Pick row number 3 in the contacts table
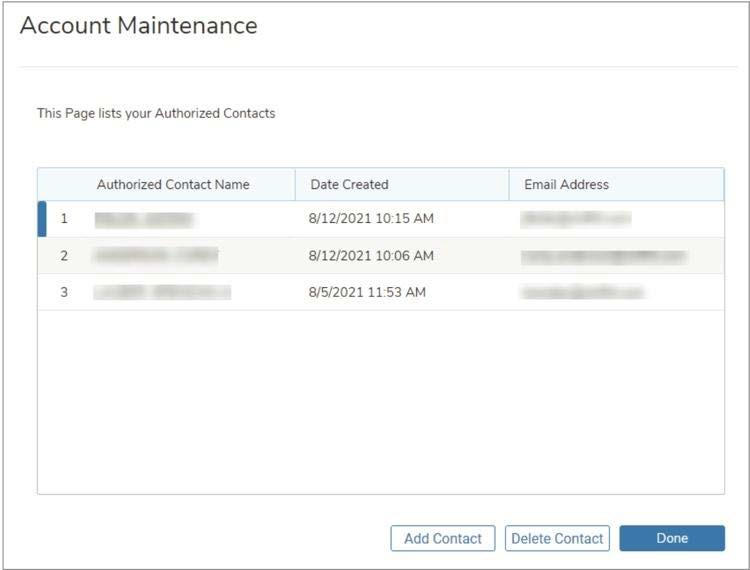 (x=64, y=292)
